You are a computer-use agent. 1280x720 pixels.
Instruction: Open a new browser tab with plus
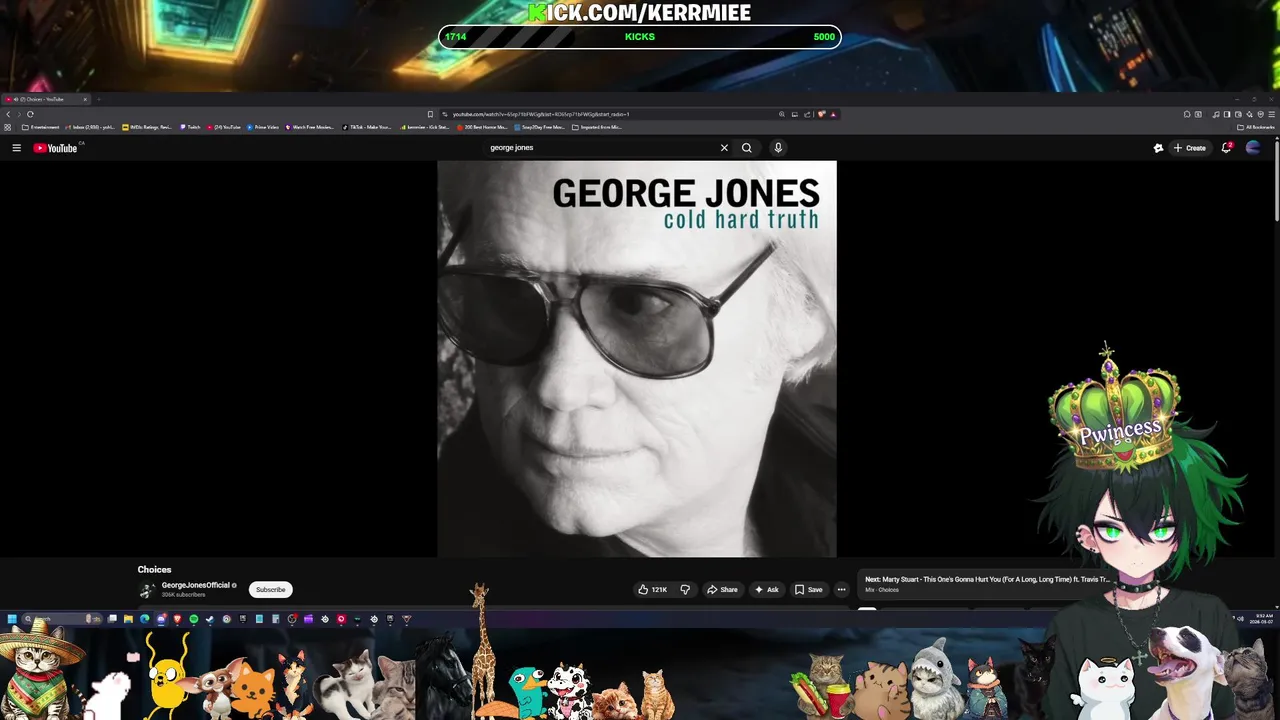click(99, 99)
